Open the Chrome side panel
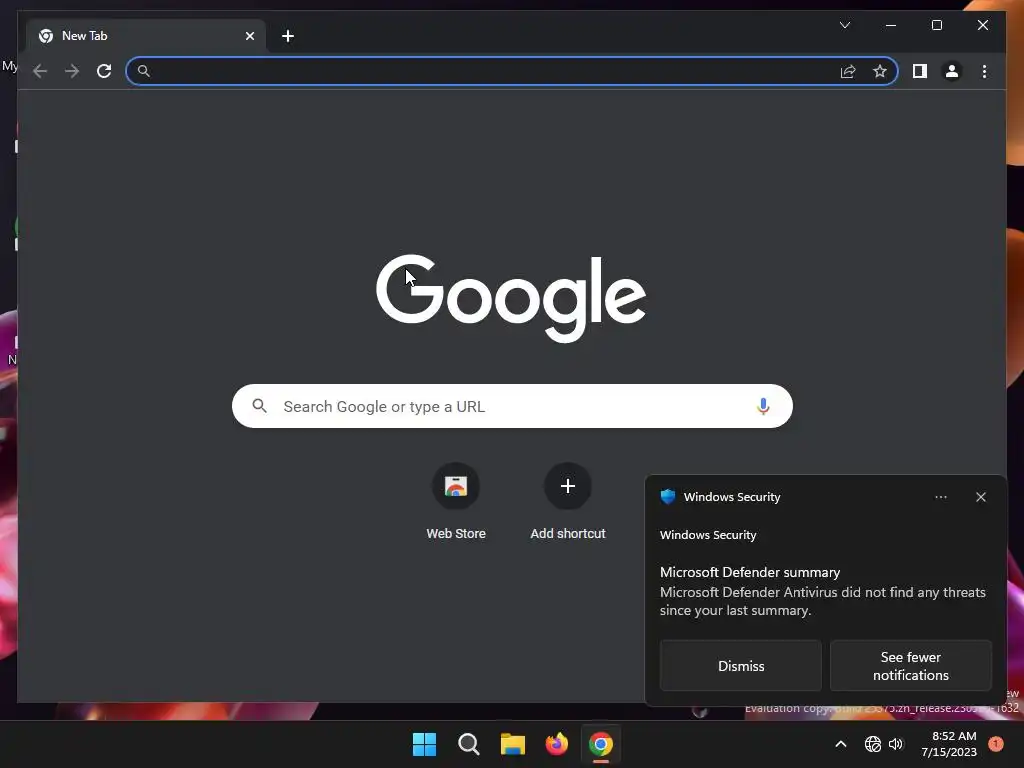 coord(920,71)
